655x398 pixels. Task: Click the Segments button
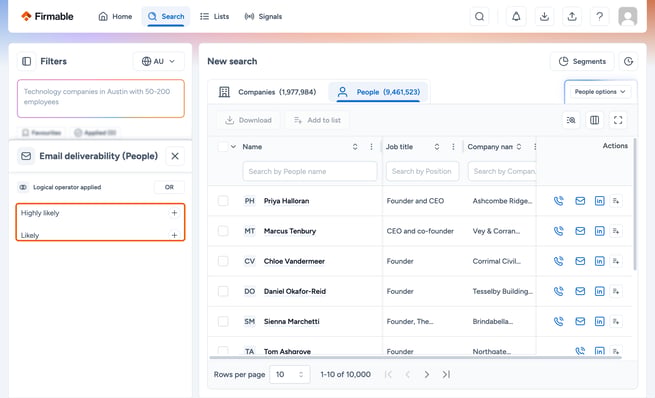(582, 61)
